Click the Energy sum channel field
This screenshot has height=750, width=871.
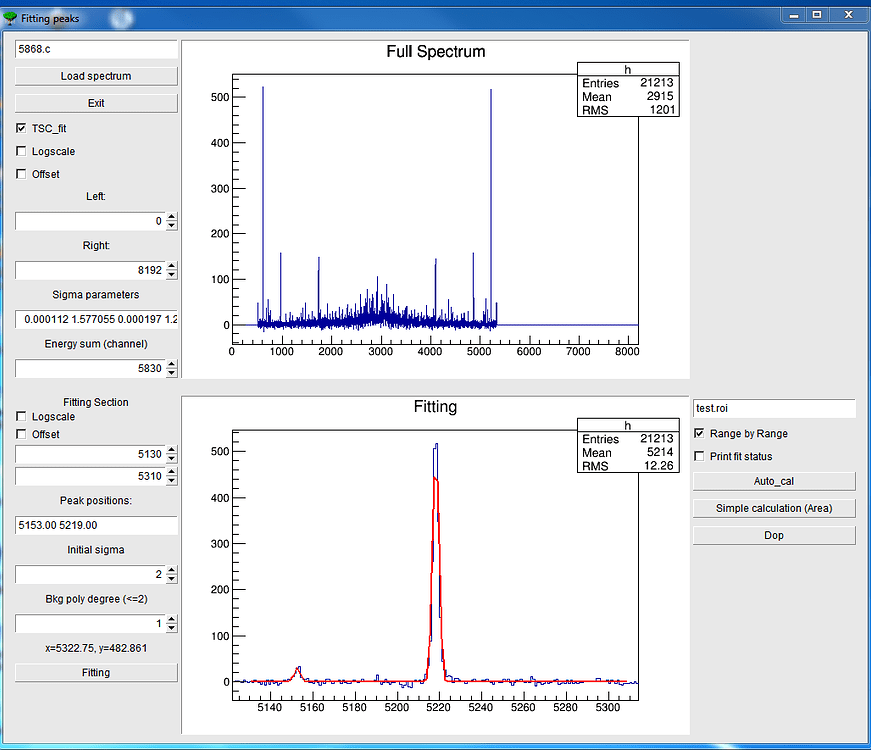[x=90, y=368]
